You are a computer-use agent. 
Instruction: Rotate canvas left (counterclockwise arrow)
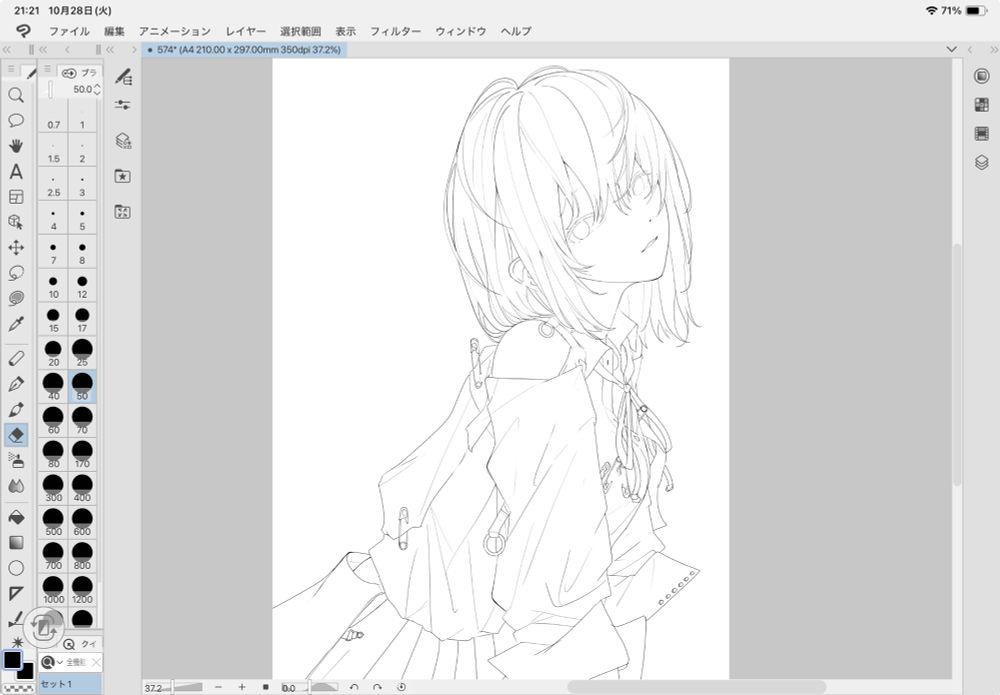[x=354, y=687]
